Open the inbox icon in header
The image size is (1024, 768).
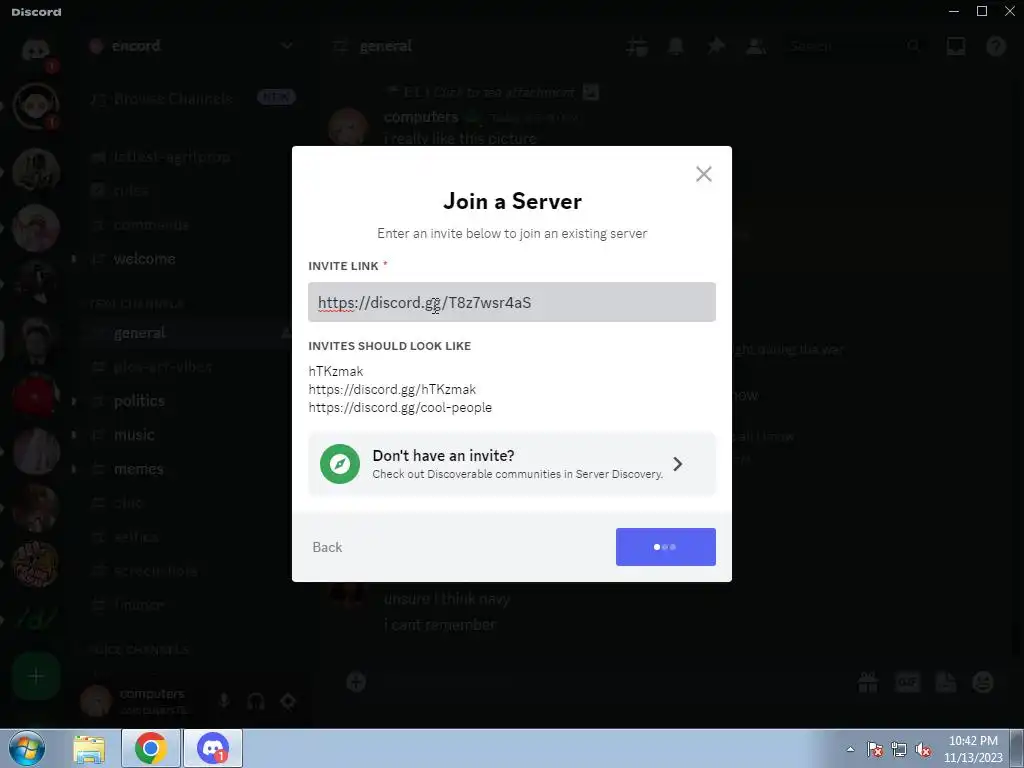pos(955,46)
